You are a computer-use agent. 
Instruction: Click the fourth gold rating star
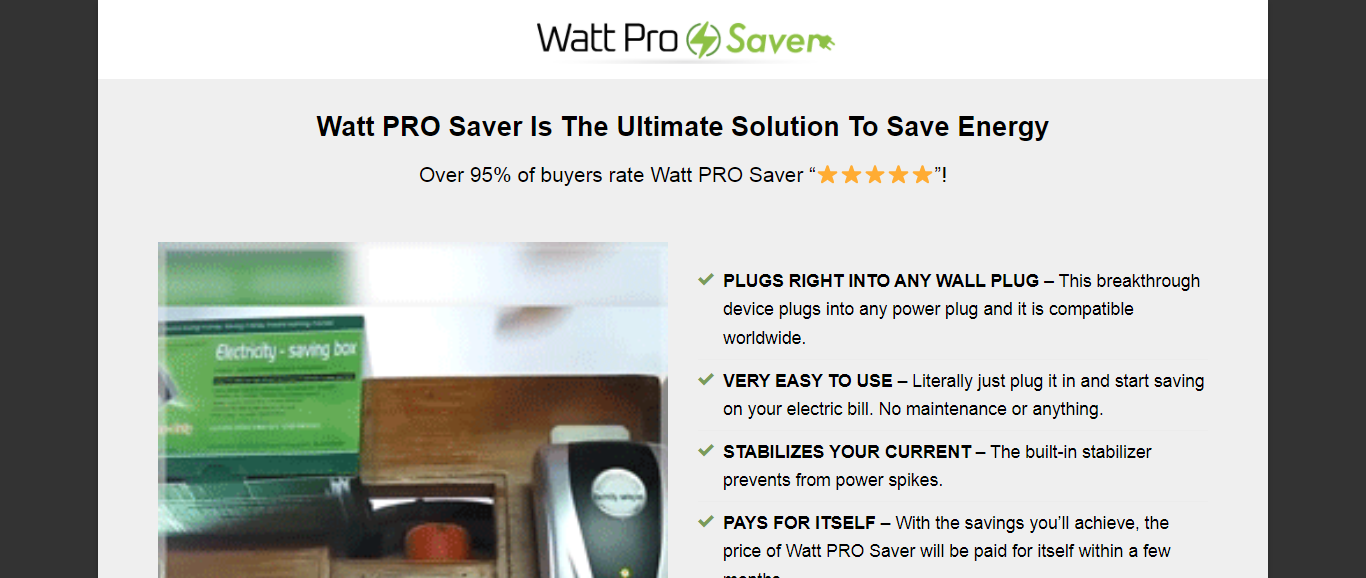898,175
